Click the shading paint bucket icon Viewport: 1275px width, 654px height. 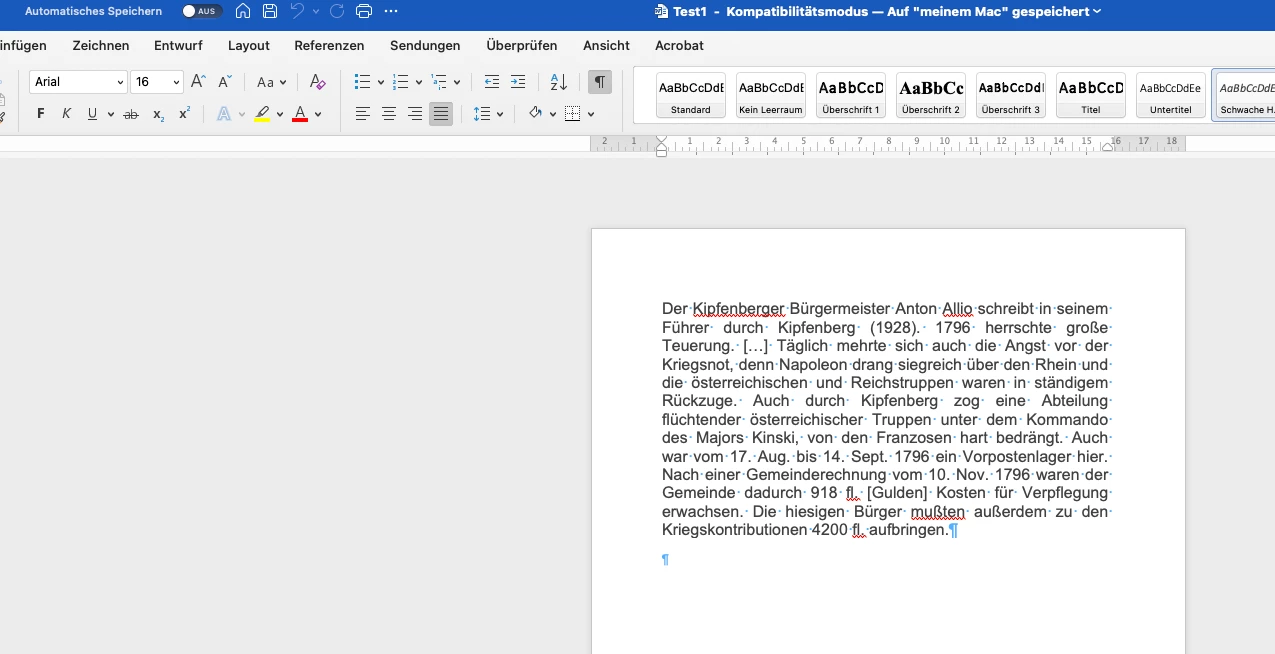[x=536, y=114]
